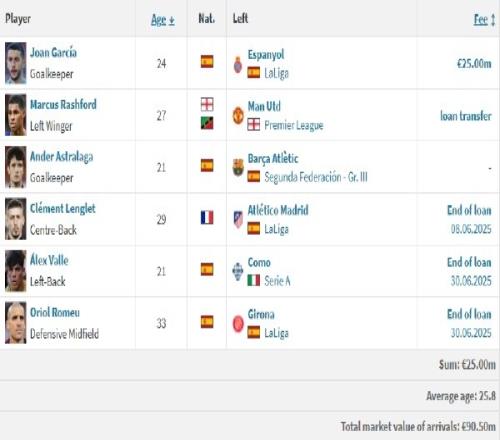Viewport: 500px width, 440px height.
Task: Click the Atlético Madrid crest icon
Action: pos(238,220)
